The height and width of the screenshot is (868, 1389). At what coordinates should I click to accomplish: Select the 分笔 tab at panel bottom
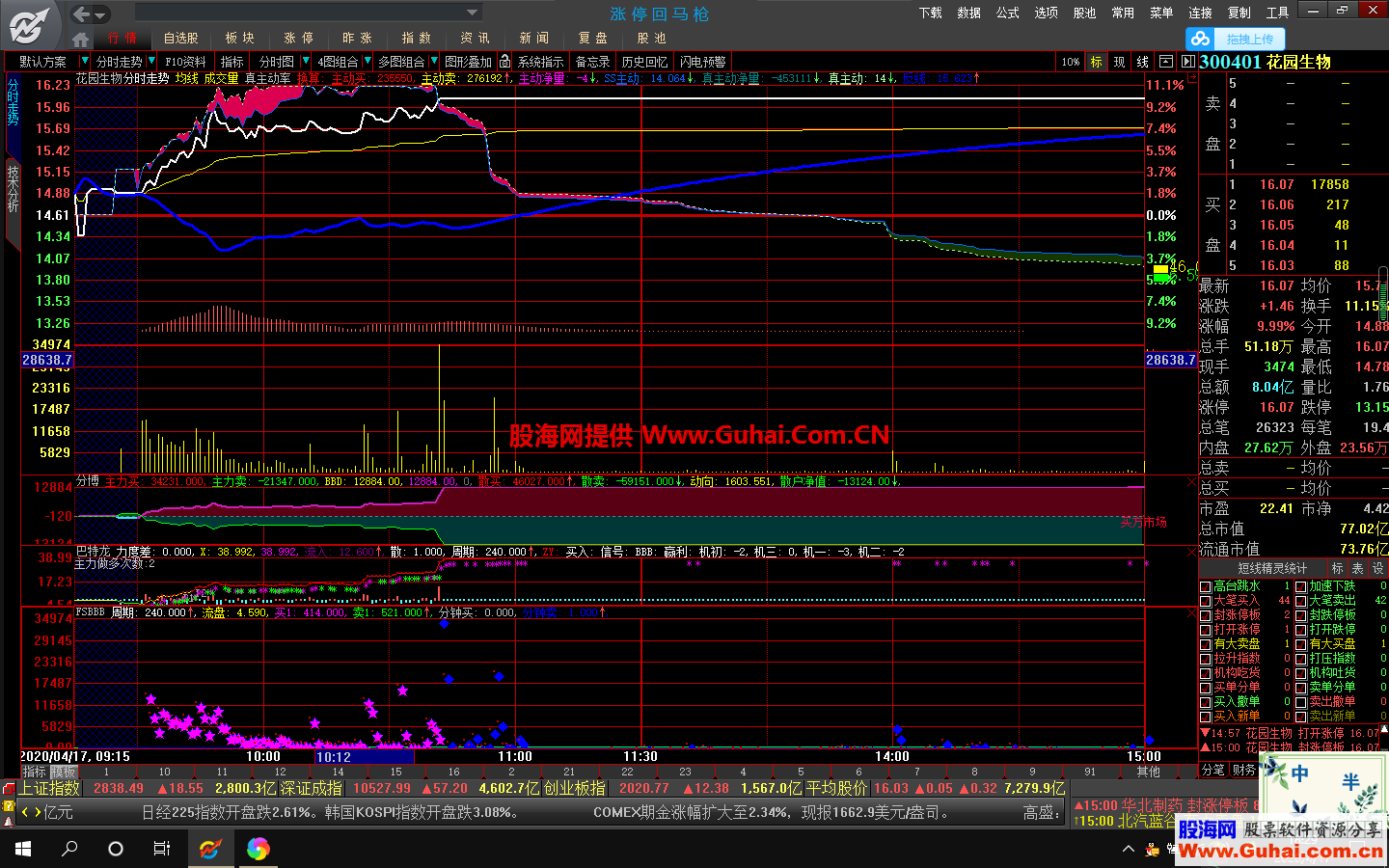click(1212, 770)
